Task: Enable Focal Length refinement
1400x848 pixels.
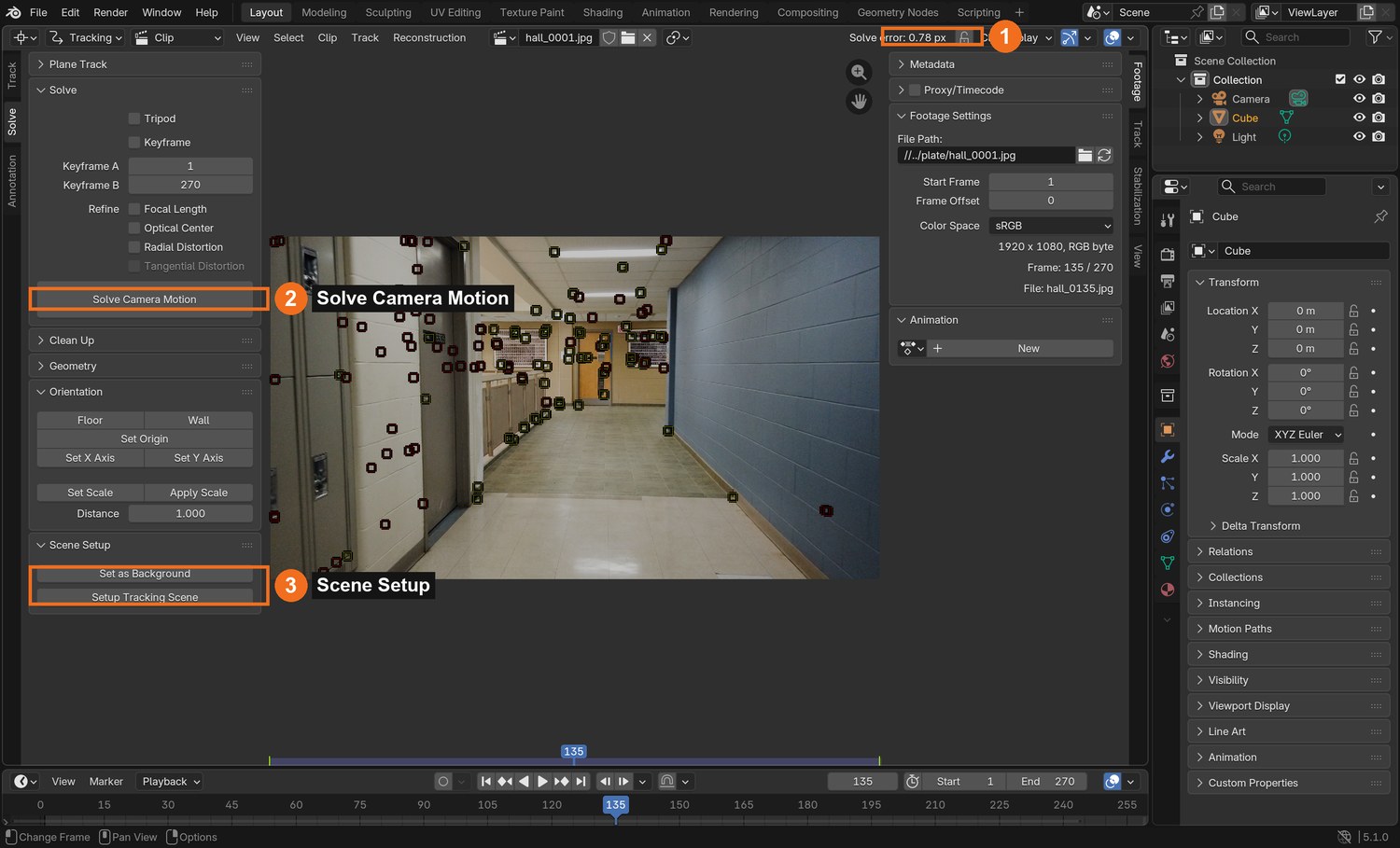Action: (134, 209)
